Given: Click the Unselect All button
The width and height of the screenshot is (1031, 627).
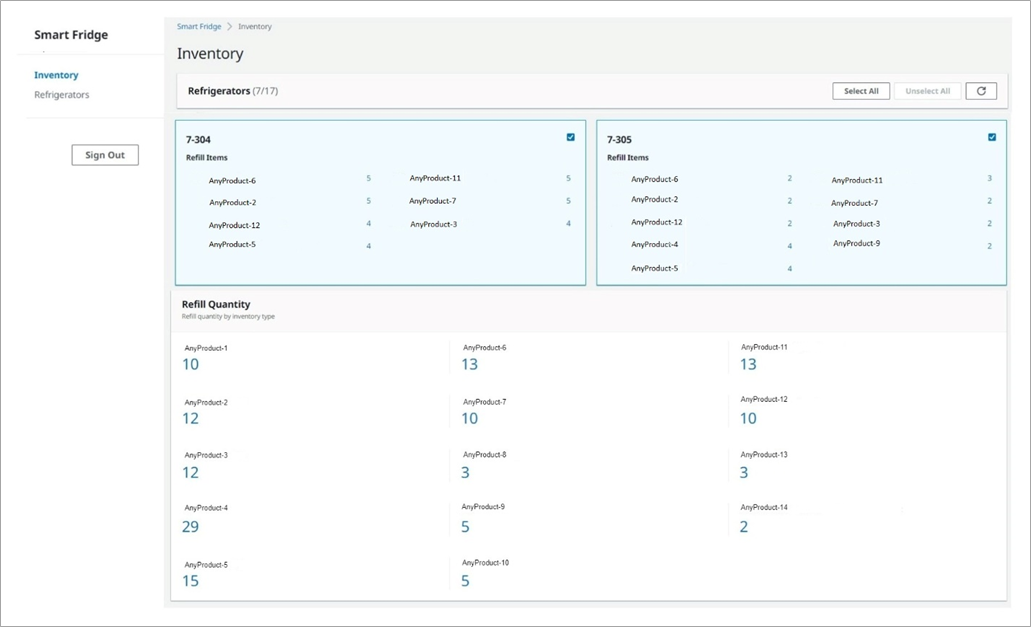Looking at the screenshot, I should pyautogui.click(x=927, y=91).
